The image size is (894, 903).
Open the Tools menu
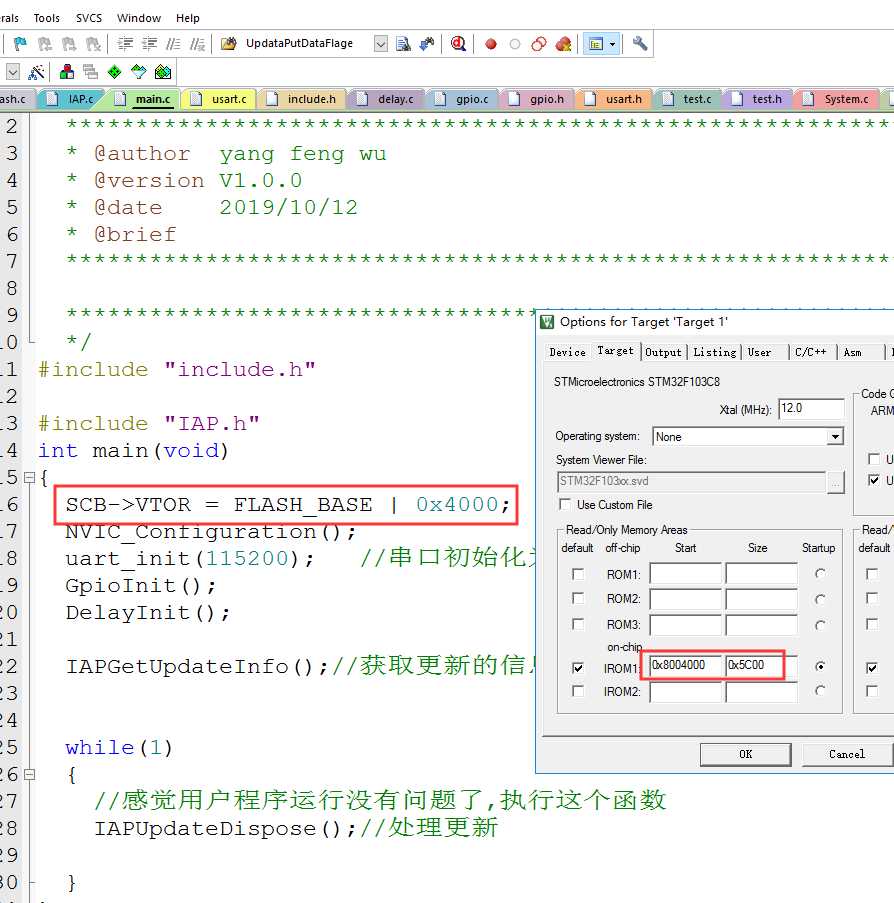47,18
